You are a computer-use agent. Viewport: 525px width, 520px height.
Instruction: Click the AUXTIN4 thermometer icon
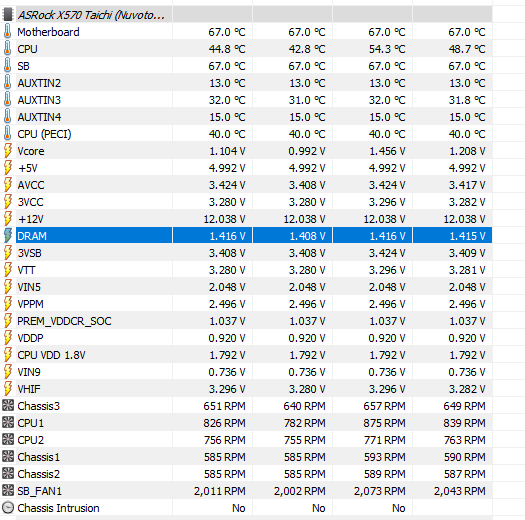(x=7, y=117)
